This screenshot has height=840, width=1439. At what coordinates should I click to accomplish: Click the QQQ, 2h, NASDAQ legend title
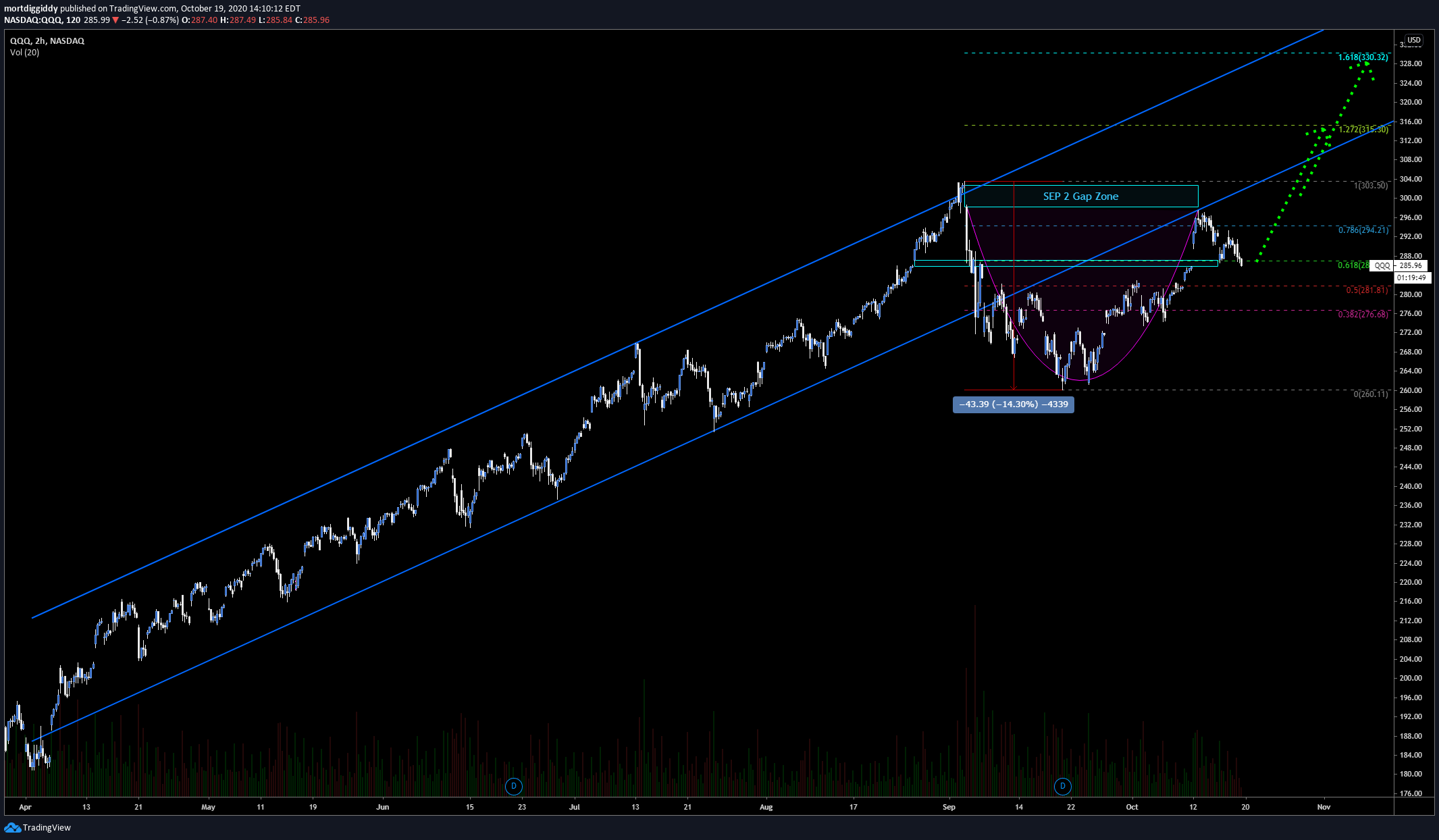point(47,41)
